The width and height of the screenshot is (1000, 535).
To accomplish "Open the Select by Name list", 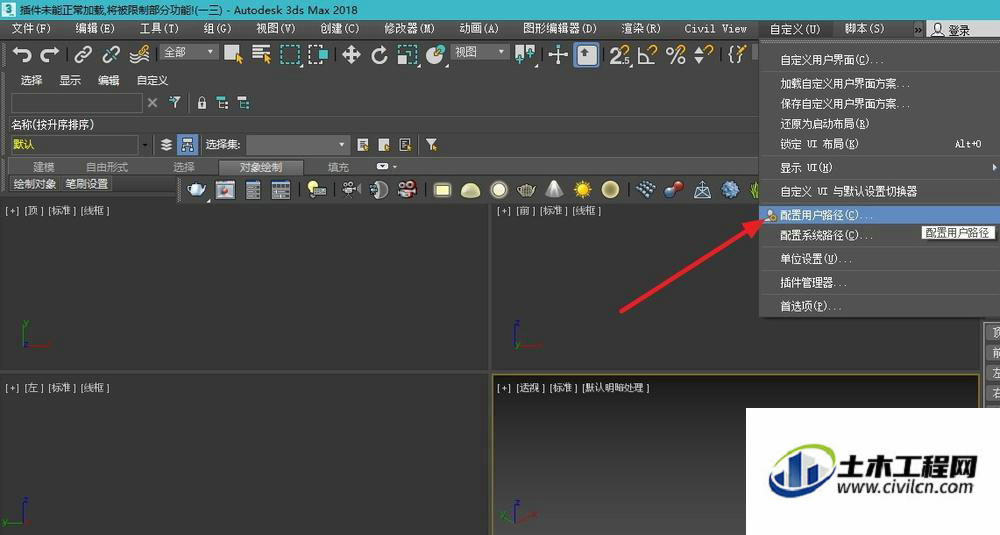I will pyautogui.click(x=261, y=55).
